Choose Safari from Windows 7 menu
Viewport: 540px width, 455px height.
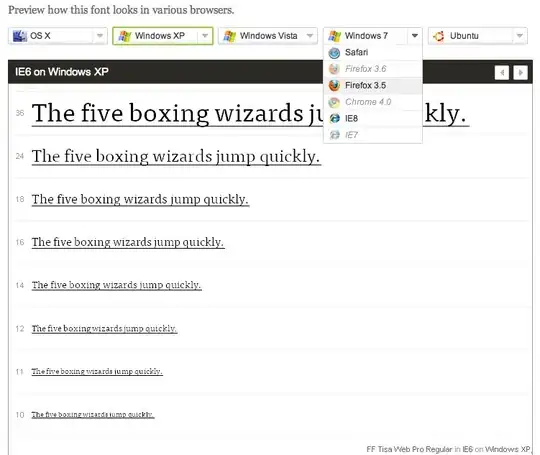pos(373,53)
